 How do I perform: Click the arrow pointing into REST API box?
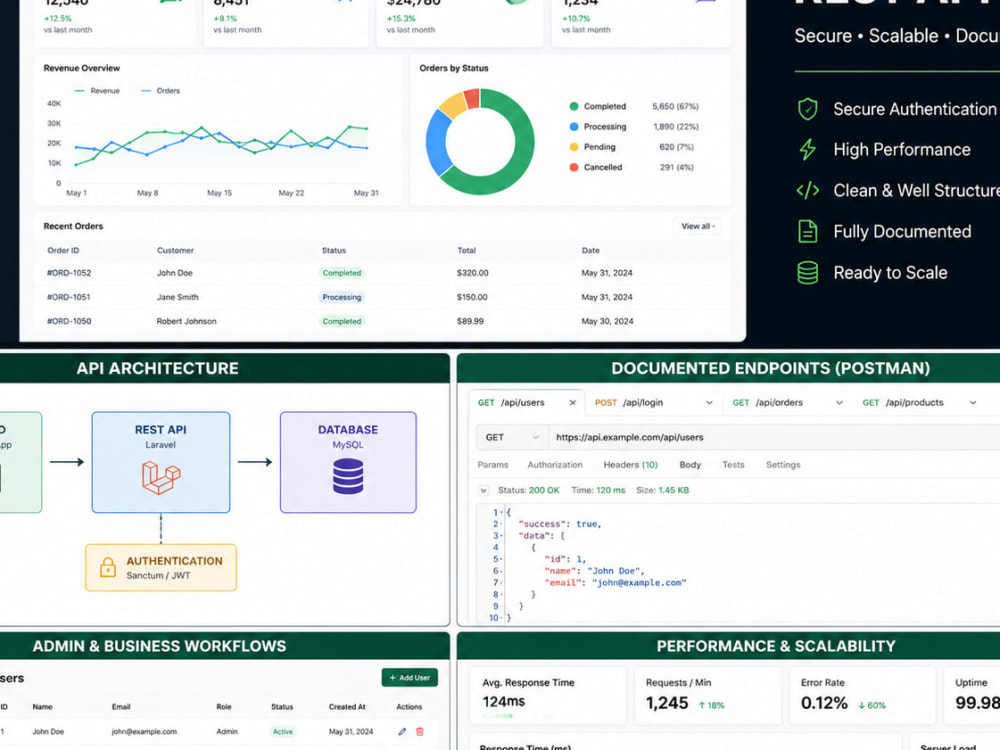click(67, 462)
